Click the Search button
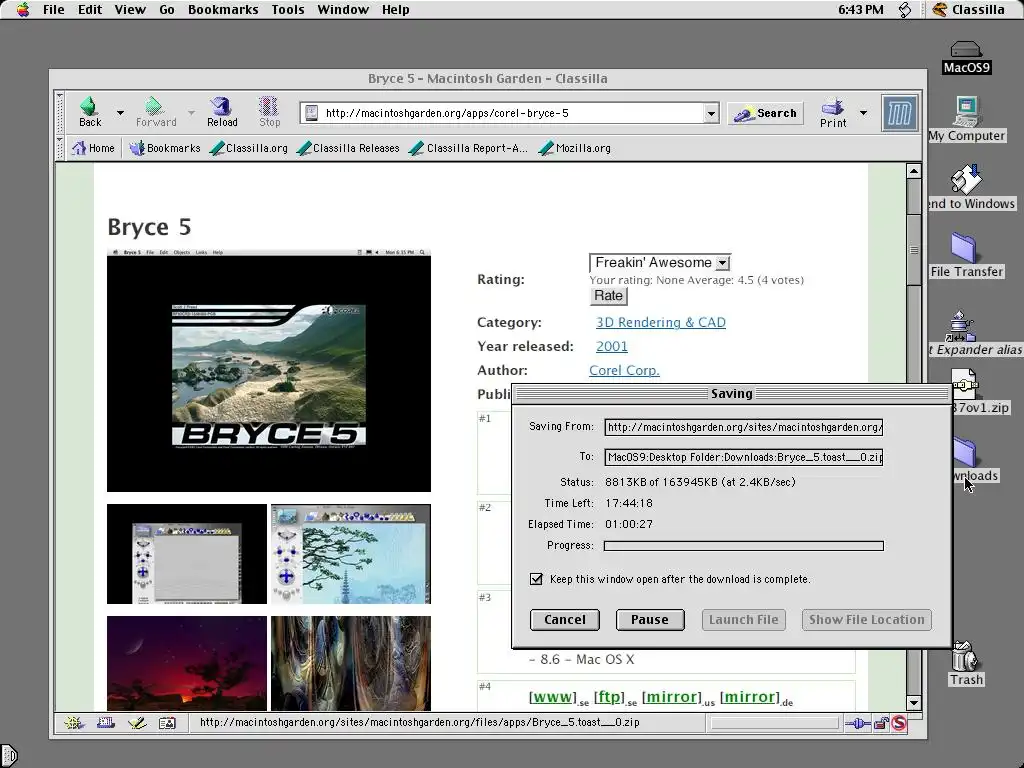The image size is (1024, 768). (x=765, y=114)
